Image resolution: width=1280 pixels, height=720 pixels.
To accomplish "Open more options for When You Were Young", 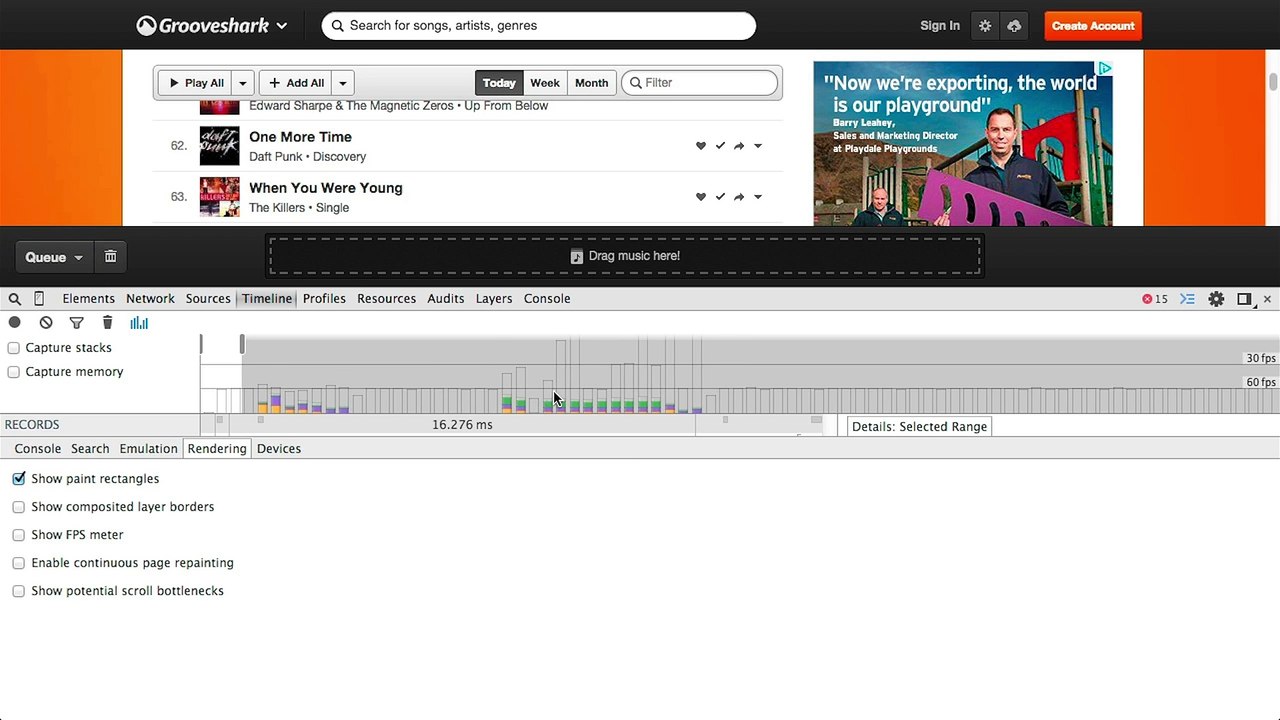I will 758,197.
